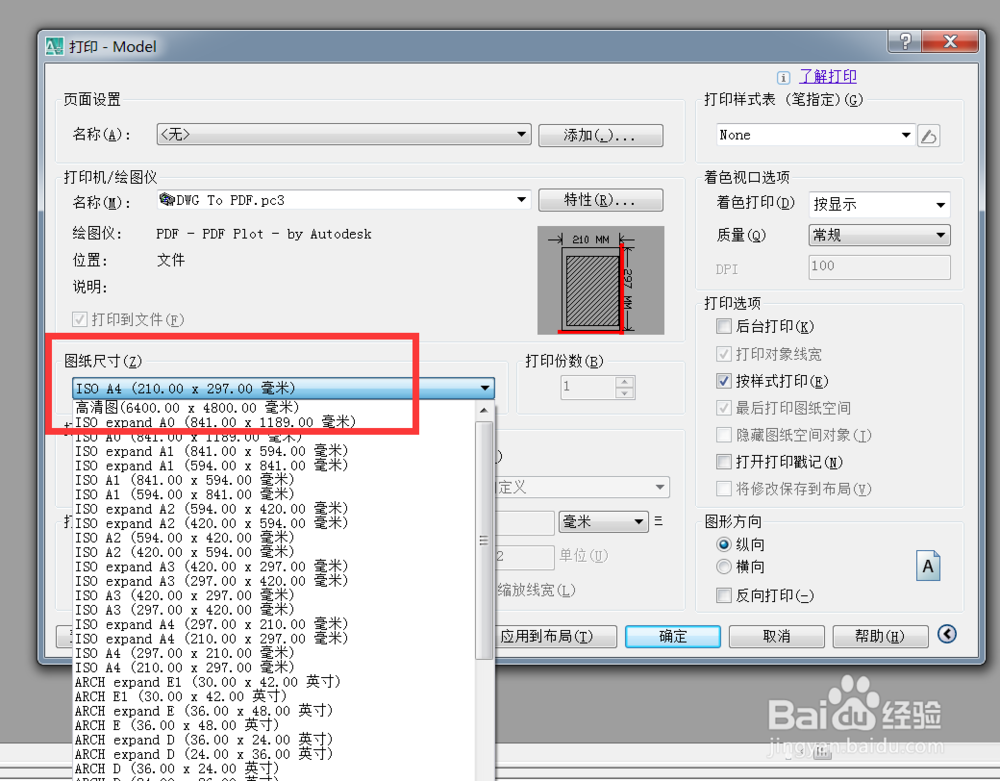The image size is (1000, 781).
Task: Confirm with the 确定 button
Action: (673, 636)
